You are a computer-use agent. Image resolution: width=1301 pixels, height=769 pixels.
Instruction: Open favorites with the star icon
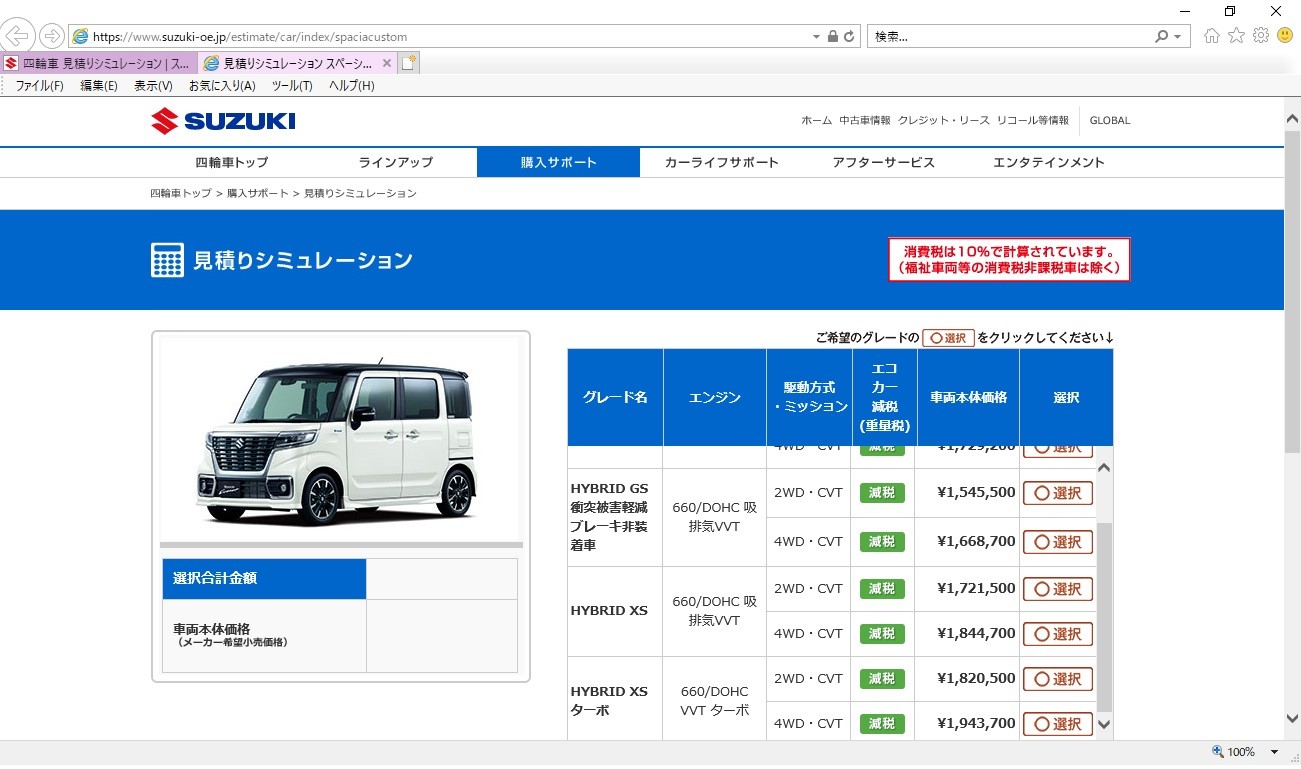1236,36
